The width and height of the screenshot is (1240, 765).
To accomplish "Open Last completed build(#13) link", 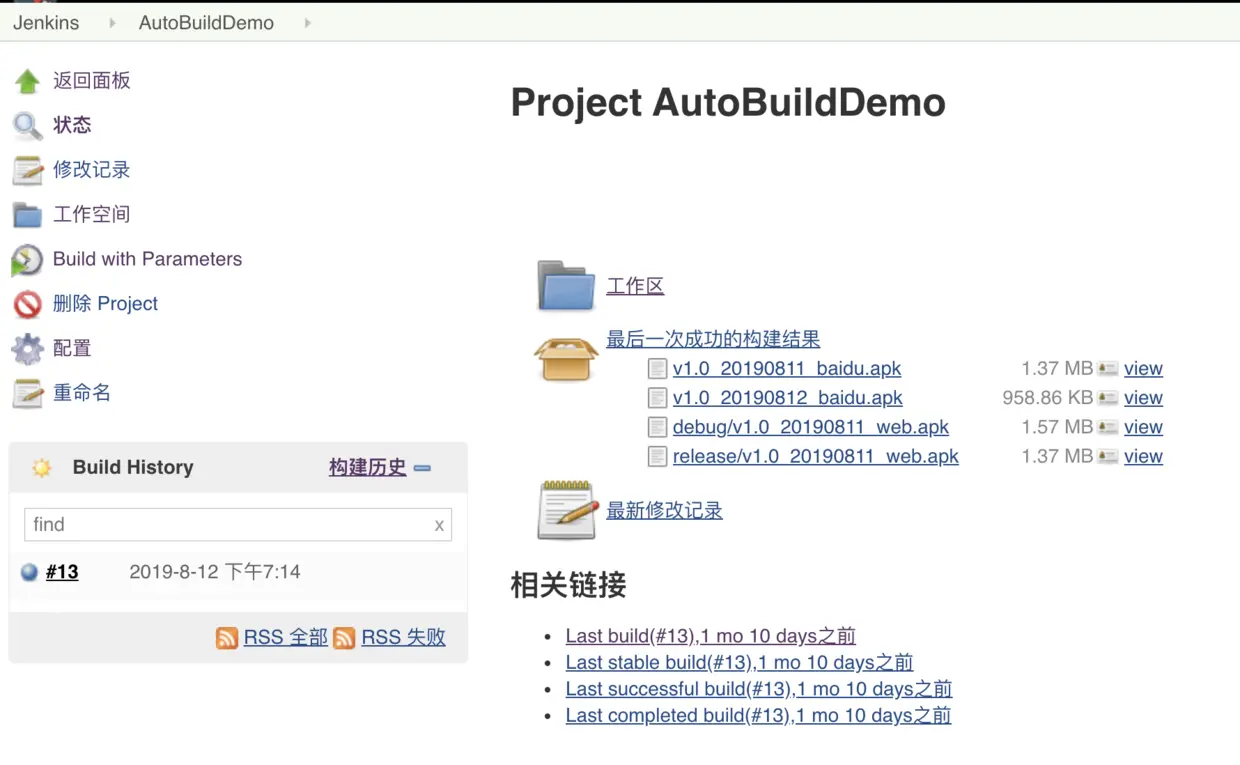I will [x=758, y=715].
